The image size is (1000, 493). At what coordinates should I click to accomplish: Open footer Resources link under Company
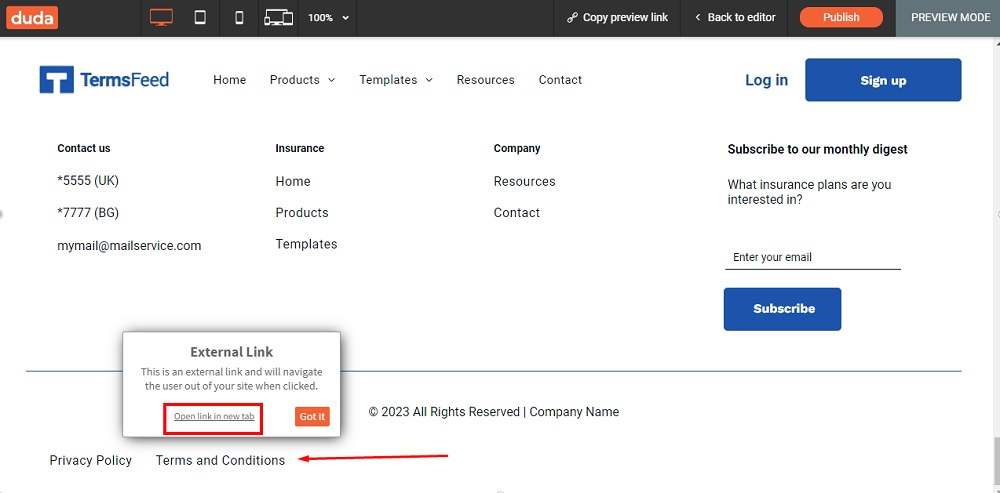pyautogui.click(x=524, y=181)
